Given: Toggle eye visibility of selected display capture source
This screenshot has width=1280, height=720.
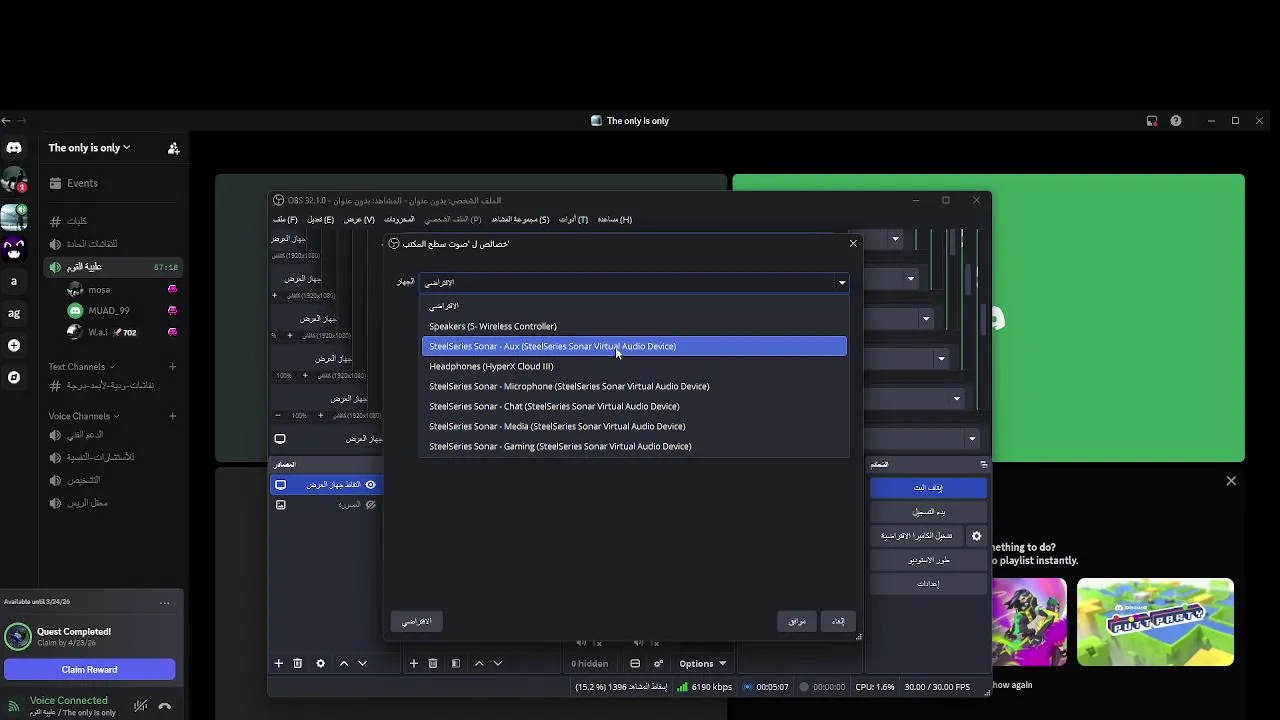Looking at the screenshot, I should click(x=370, y=485).
